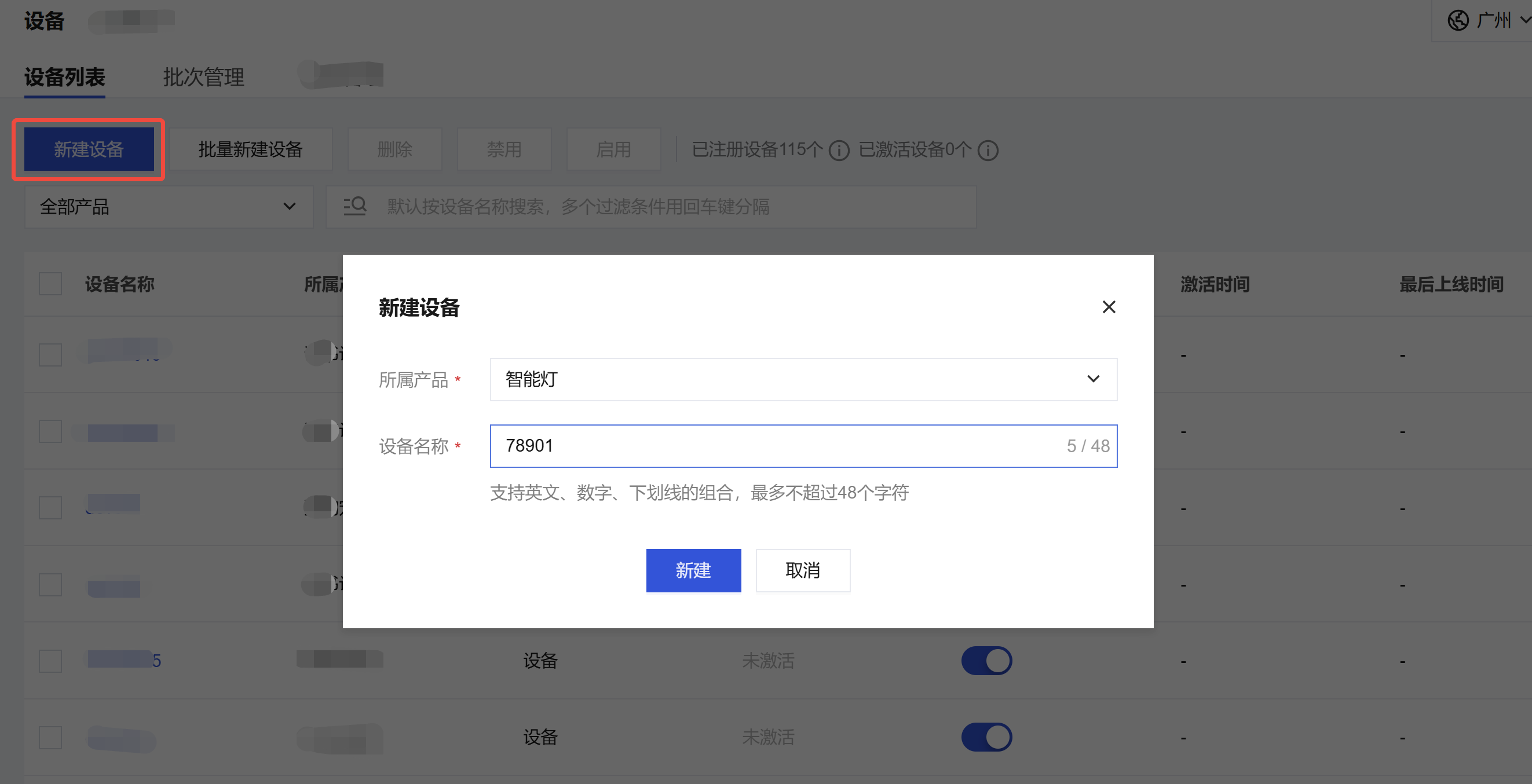Screen dimensions: 1532x784
Task: Toggle the enable switch in the last row
Action: (986, 737)
